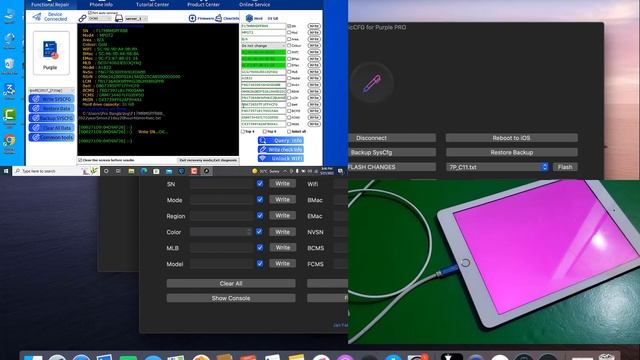The width and height of the screenshot is (640, 360).
Task: Toggle Port auto connect checkbox
Action: [x=90, y=13]
